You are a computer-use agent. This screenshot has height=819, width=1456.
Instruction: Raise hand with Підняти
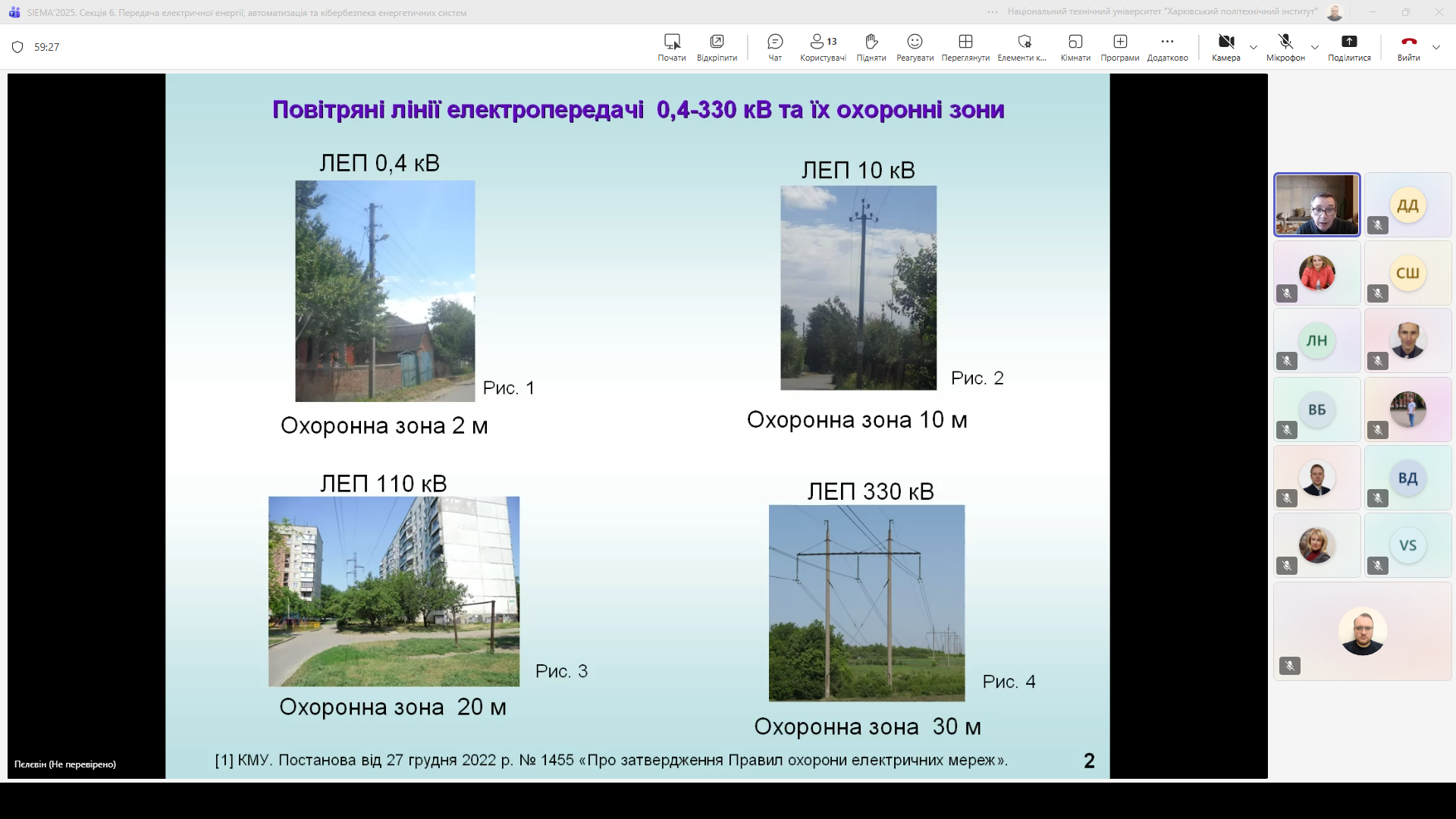871,46
